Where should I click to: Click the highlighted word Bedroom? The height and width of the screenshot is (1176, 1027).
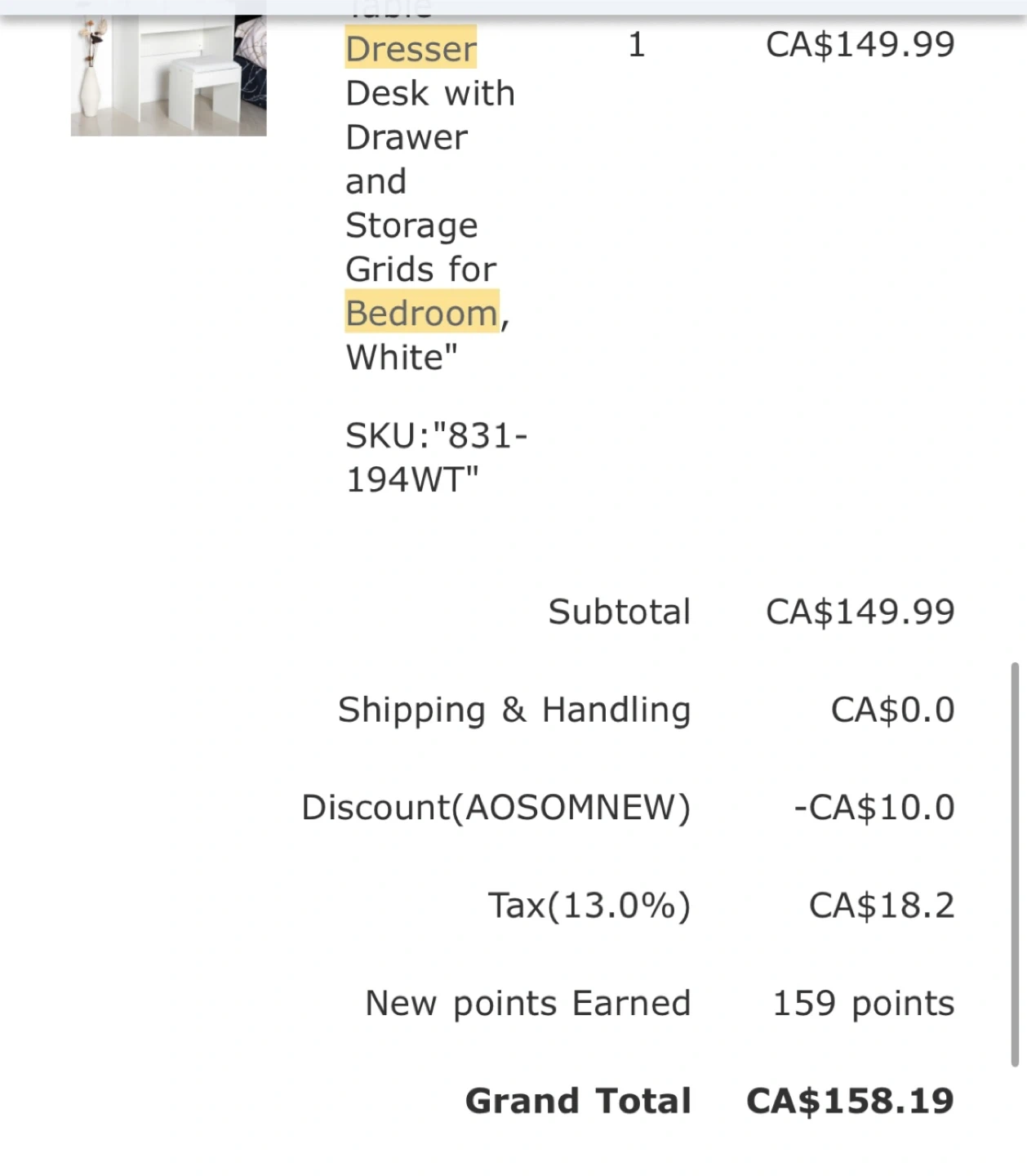pyautogui.click(x=421, y=314)
